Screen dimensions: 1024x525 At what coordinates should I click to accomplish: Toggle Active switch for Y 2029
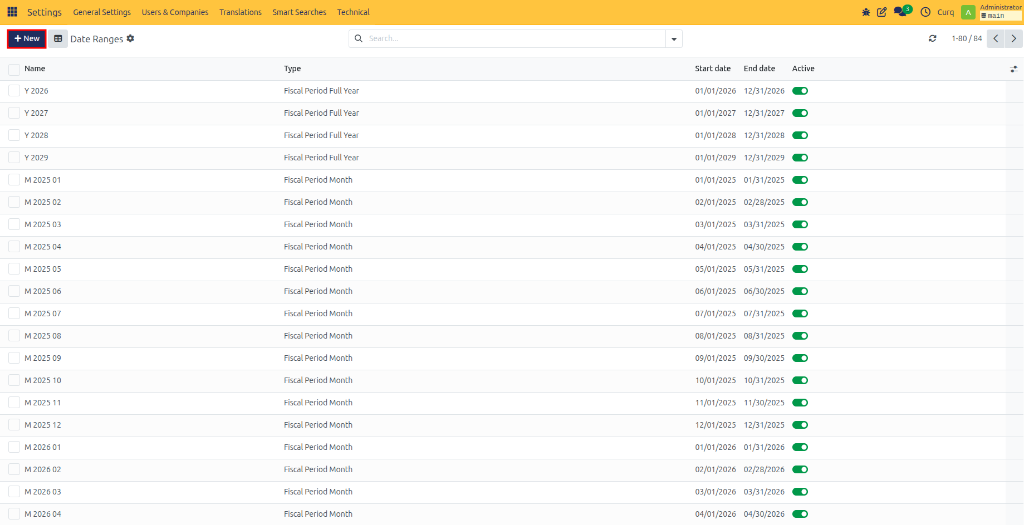tap(800, 157)
